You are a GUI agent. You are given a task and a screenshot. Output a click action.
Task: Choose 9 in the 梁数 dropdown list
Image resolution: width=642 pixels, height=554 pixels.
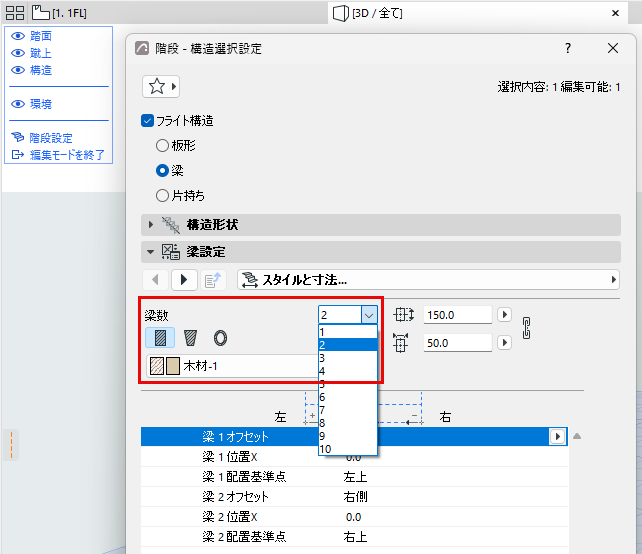348,436
